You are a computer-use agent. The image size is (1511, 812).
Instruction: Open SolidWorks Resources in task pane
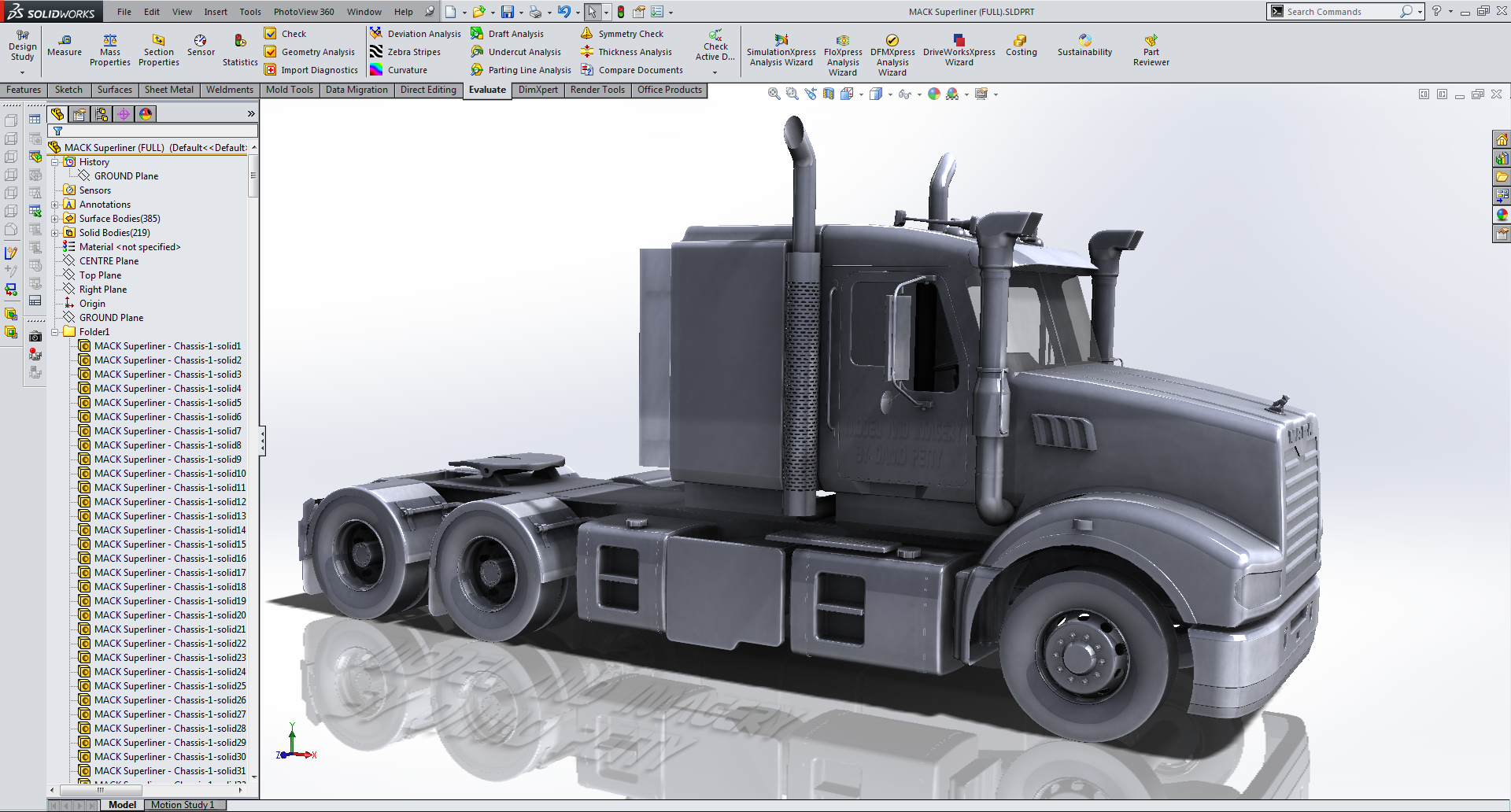tap(1502, 140)
